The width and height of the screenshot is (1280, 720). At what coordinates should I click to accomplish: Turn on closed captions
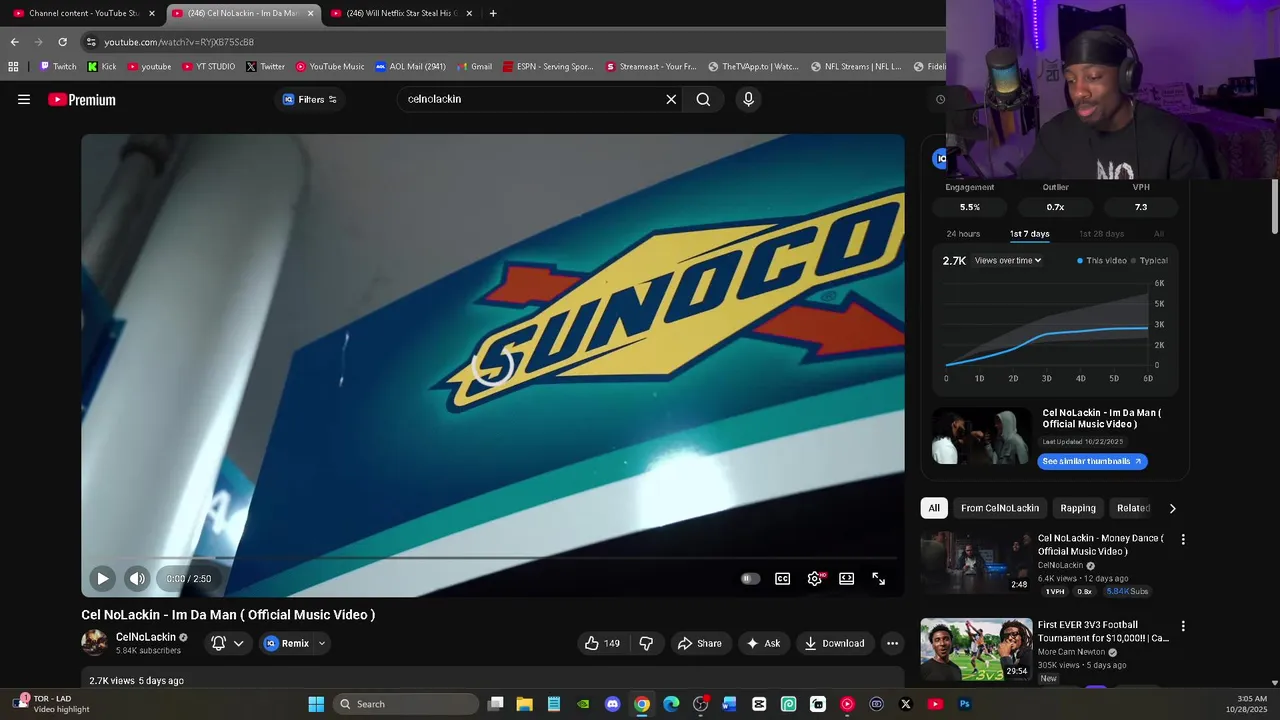click(783, 578)
